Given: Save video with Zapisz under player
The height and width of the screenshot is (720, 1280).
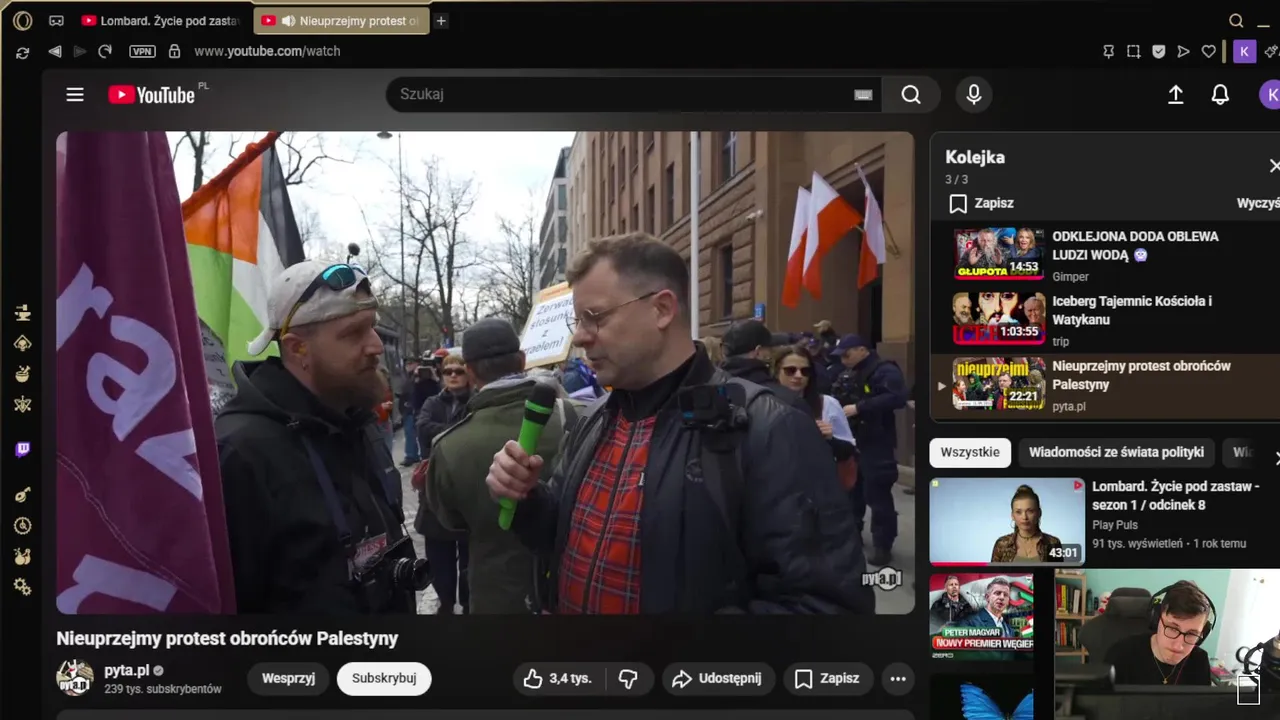Looking at the screenshot, I should click(x=828, y=678).
